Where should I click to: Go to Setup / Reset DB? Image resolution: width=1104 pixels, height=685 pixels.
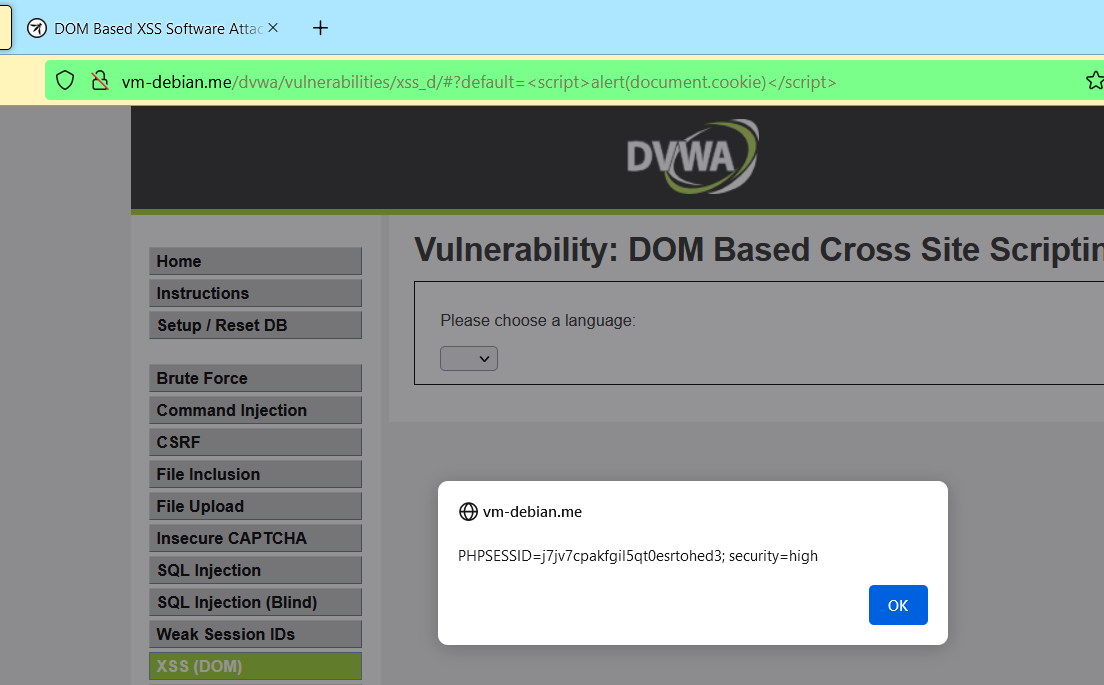[x=256, y=325]
